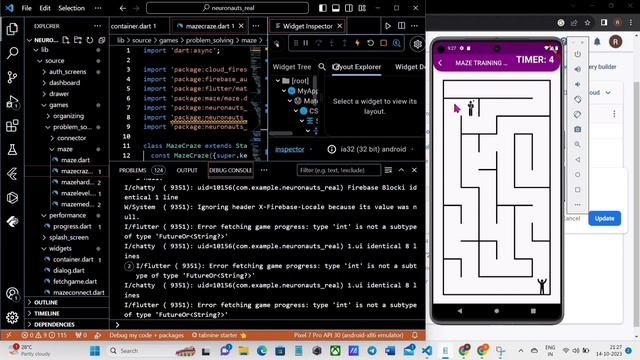Open Widget Inspector settings gear
Screen dimensions: 640x360
(x=417, y=44)
